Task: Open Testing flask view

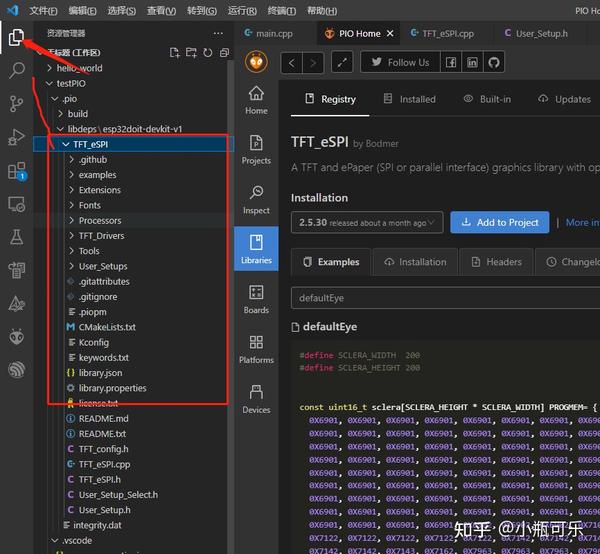Action: pos(16,237)
